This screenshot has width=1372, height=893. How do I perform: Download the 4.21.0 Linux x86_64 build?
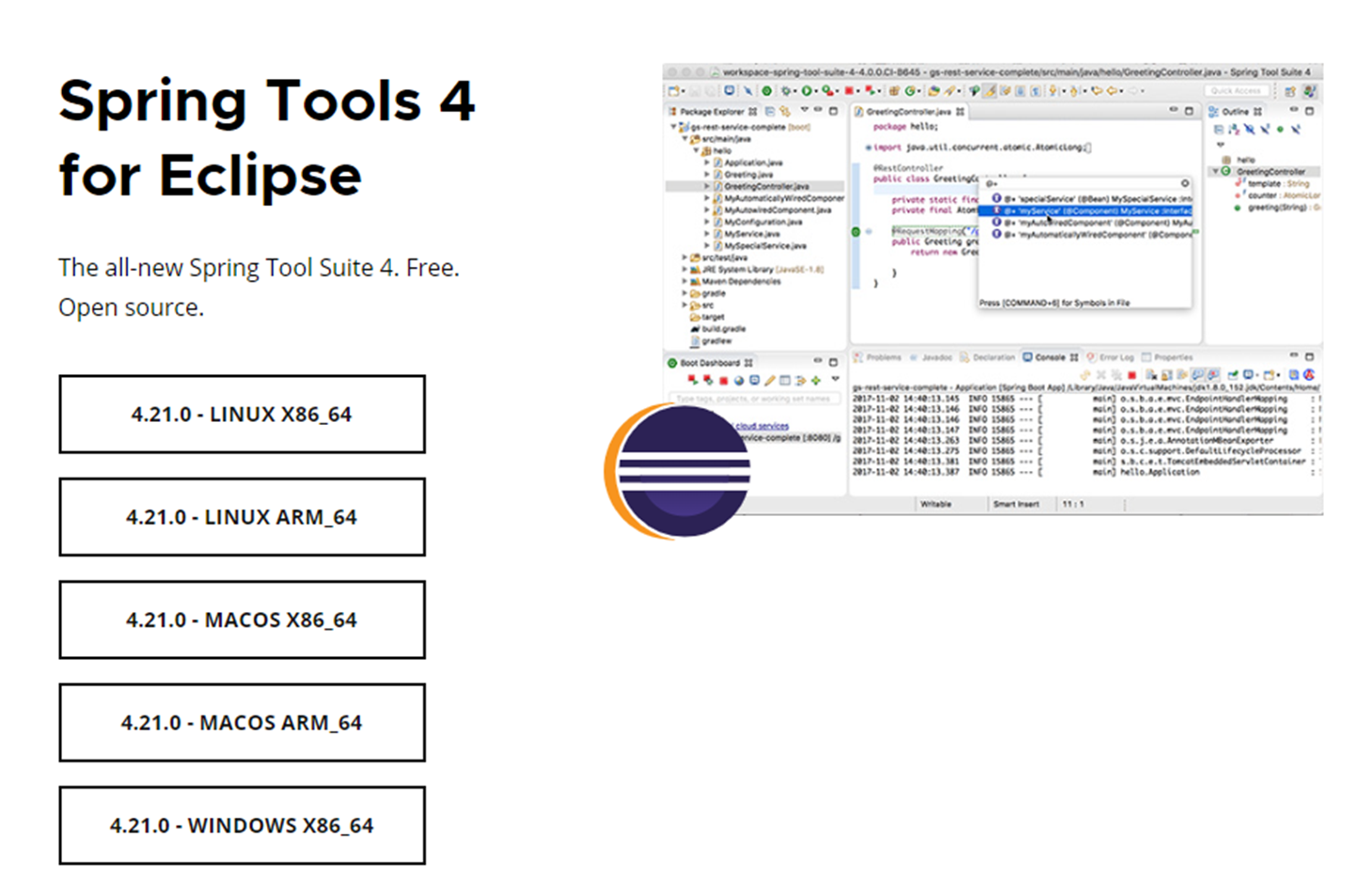[x=242, y=414]
